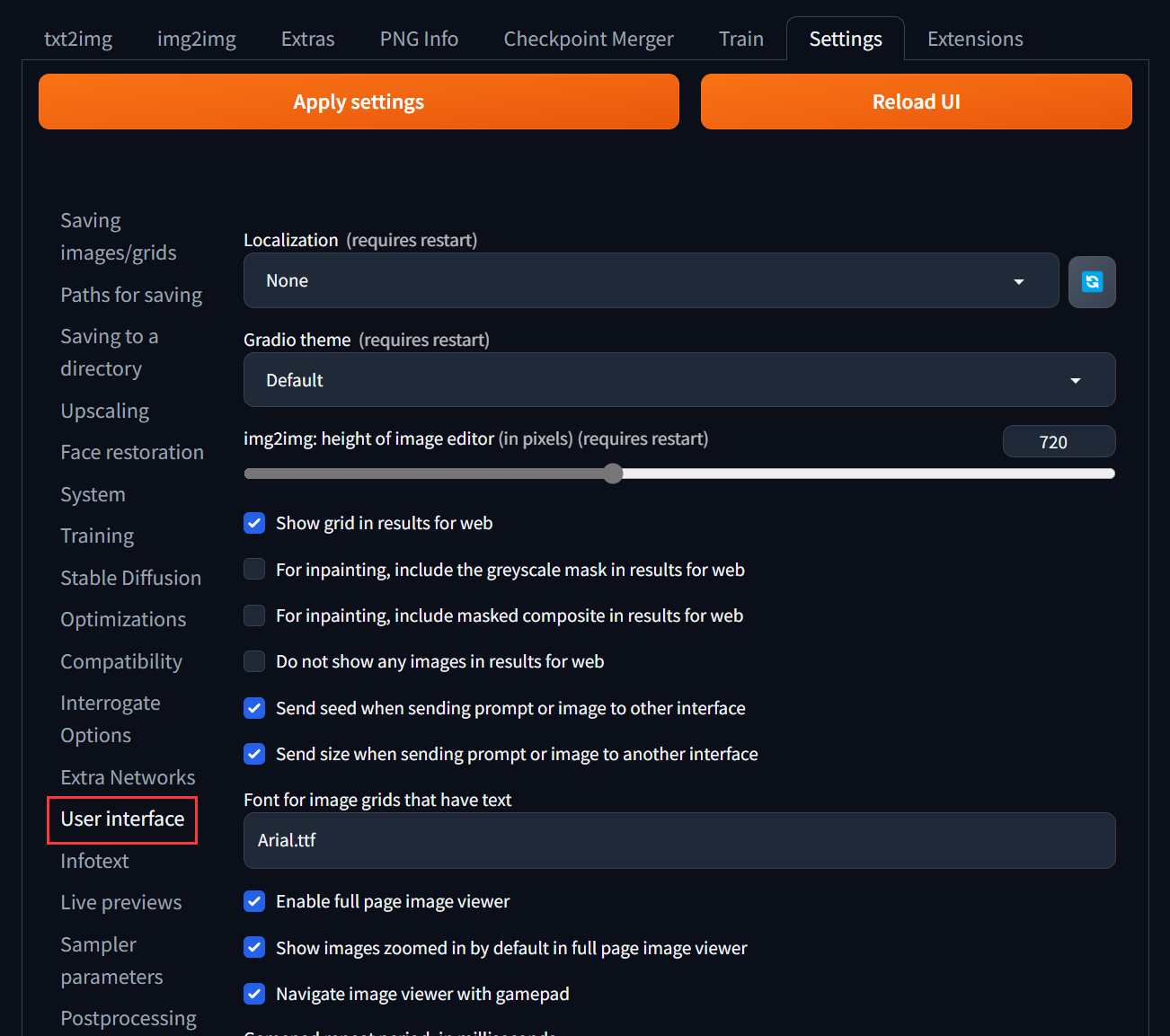Click the font for image grids field
Image resolution: width=1170 pixels, height=1036 pixels.
point(678,840)
